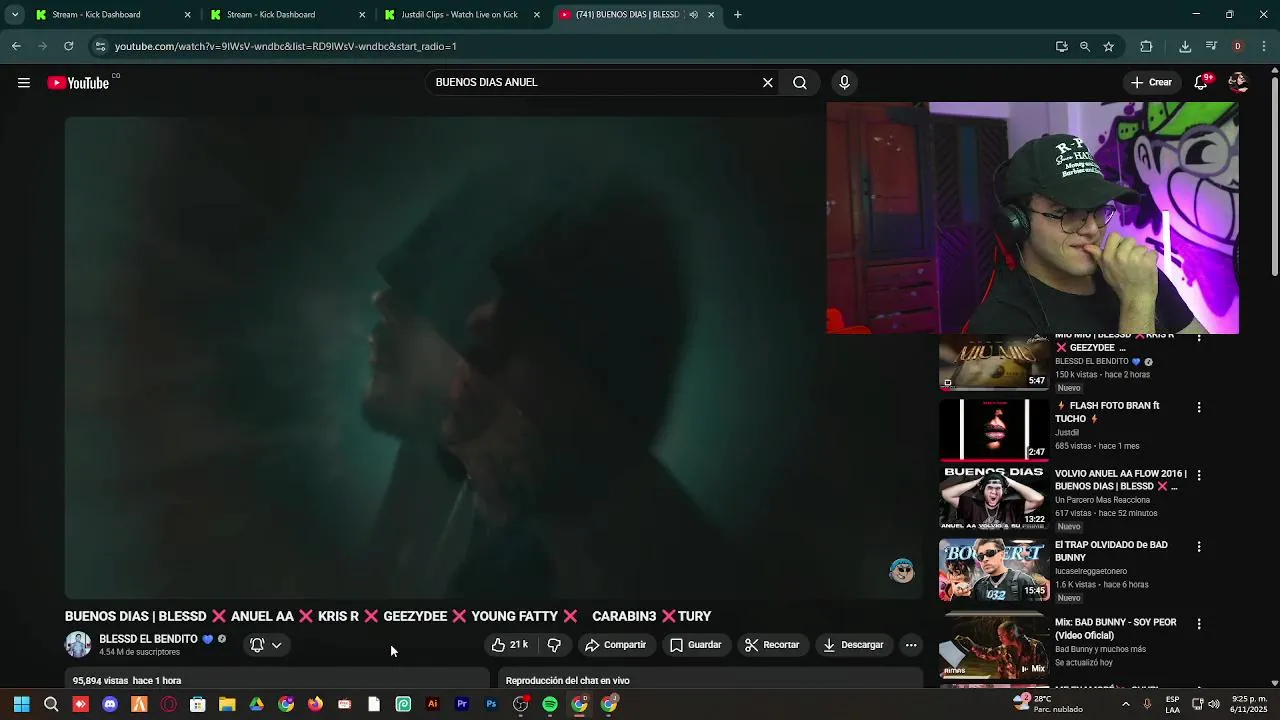The width and height of the screenshot is (1280, 720).
Task: Open the Chrome profile avatar
Action: coord(1238,46)
